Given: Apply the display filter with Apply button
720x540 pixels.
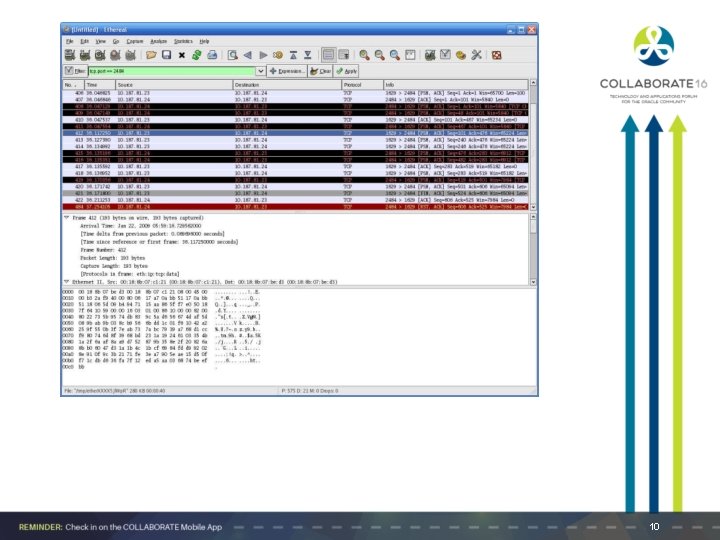Looking at the screenshot, I should [x=346, y=71].
